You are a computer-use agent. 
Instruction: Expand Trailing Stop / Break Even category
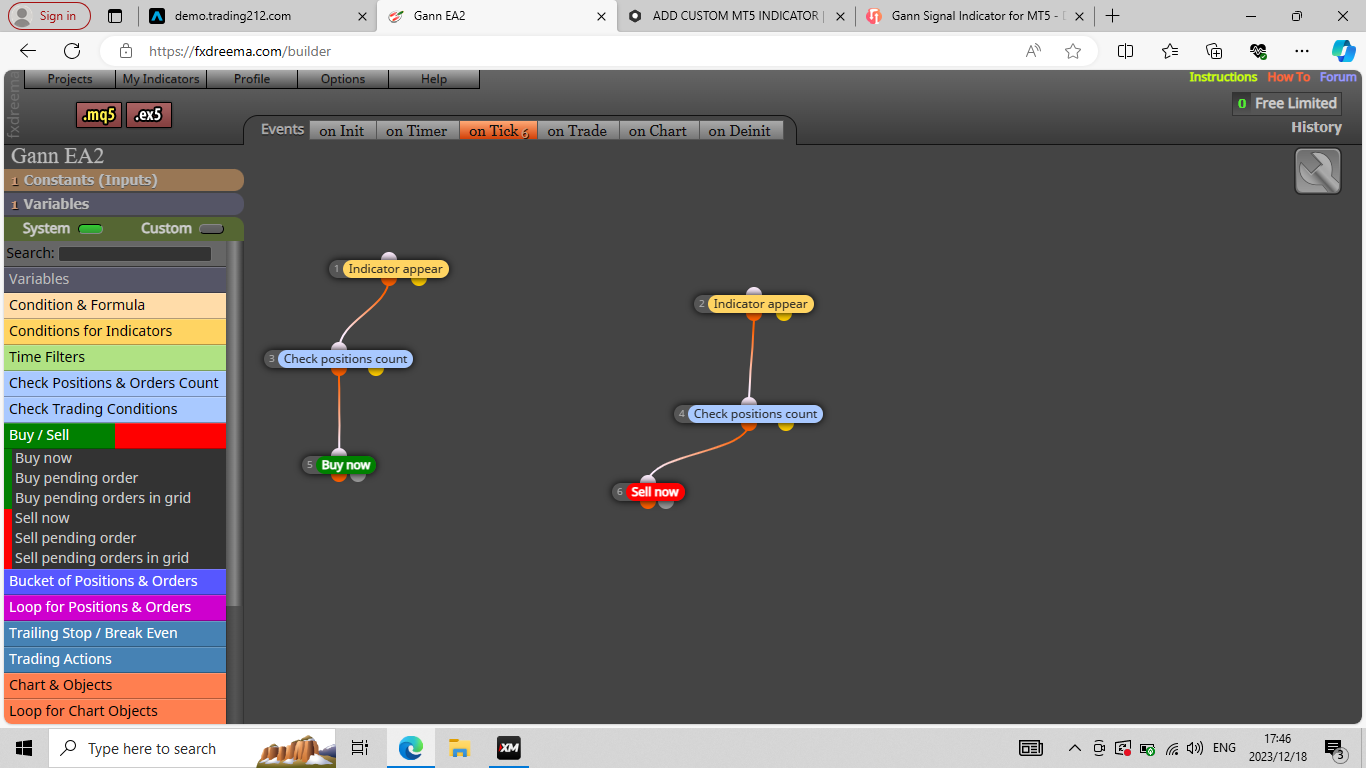pyautogui.click(x=115, y=633)
